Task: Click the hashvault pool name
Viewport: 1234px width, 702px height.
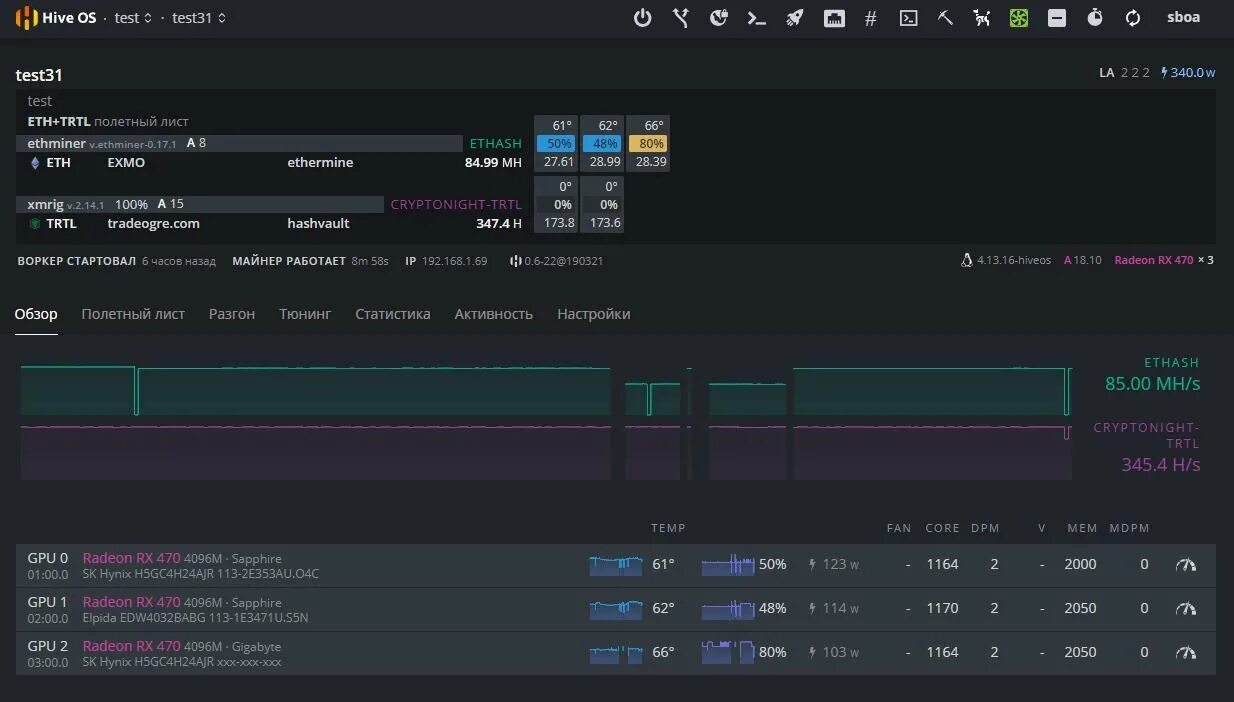Action: point(318,224)
